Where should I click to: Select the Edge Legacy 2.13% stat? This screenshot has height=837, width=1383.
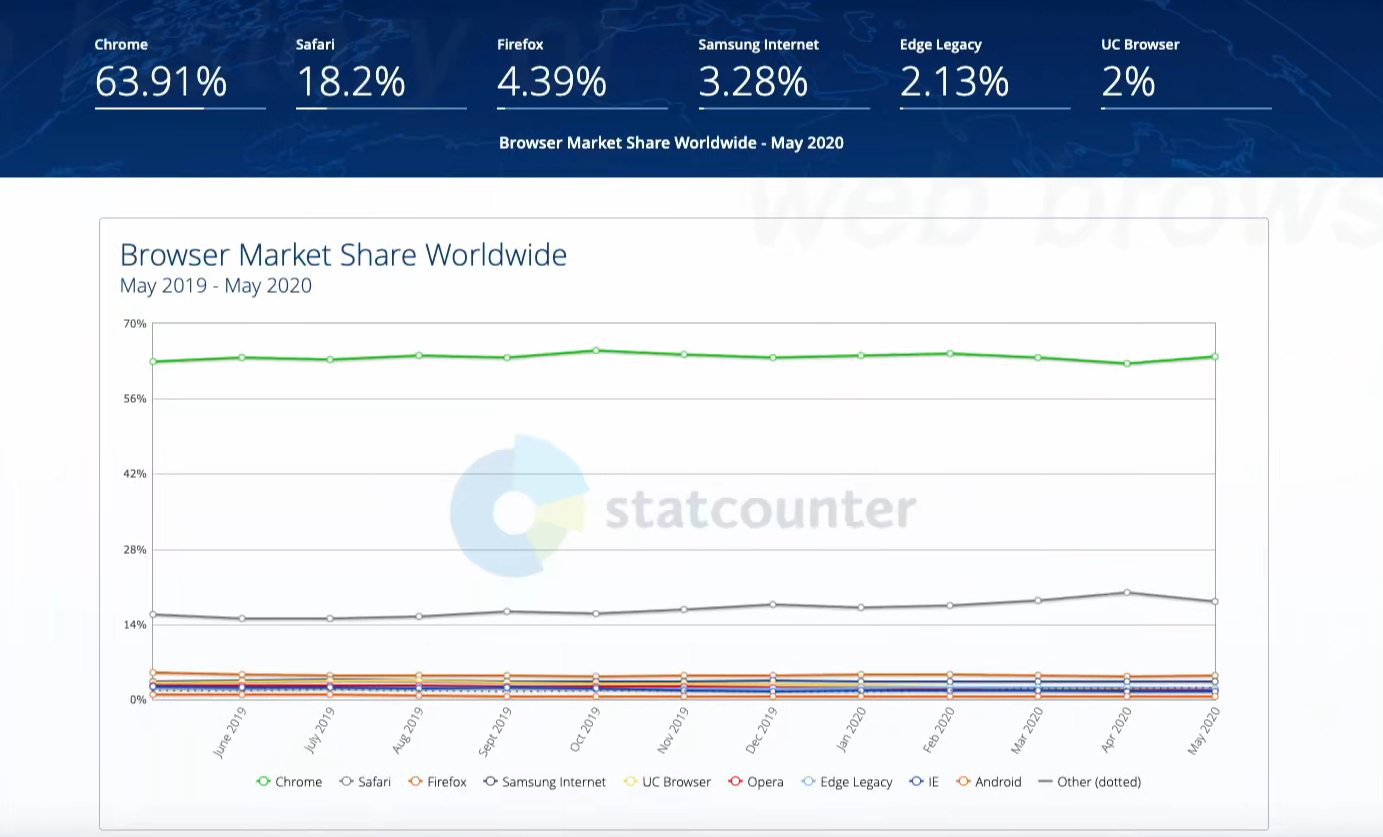click(x=985, y=73)
